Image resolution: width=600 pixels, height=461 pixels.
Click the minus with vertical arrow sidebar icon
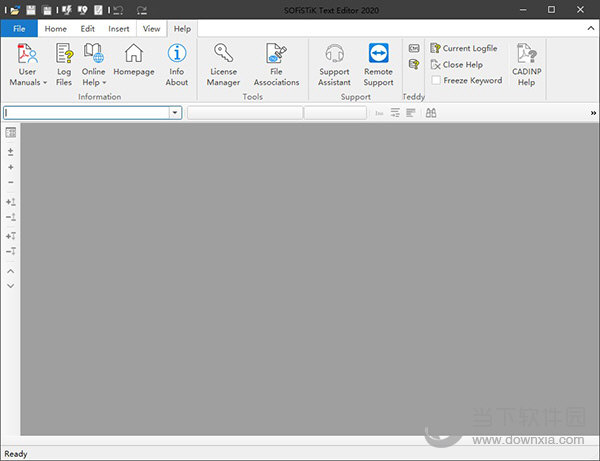point(11,217)
